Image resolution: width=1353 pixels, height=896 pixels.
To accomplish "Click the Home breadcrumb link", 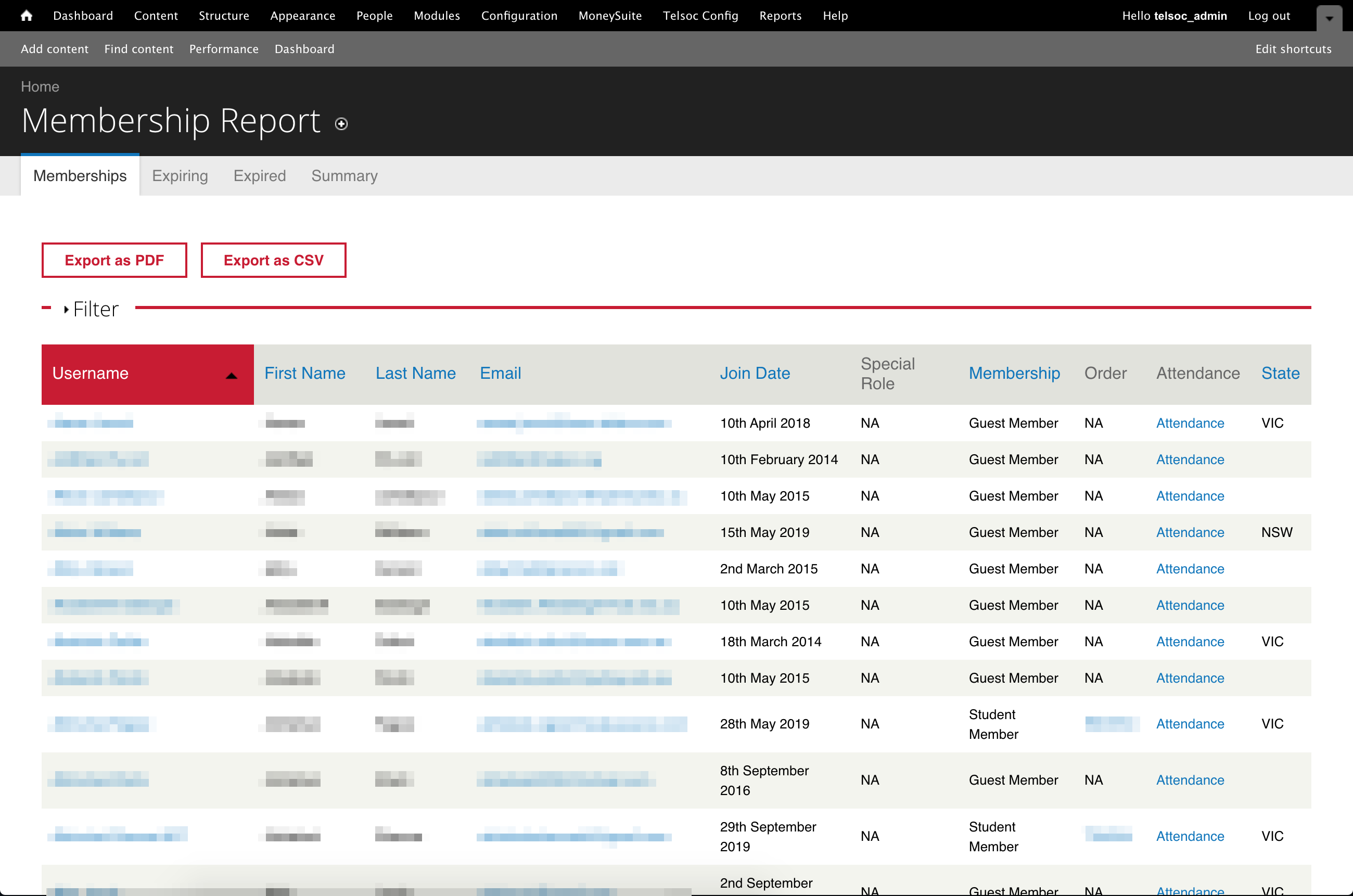I will (40, 86).
